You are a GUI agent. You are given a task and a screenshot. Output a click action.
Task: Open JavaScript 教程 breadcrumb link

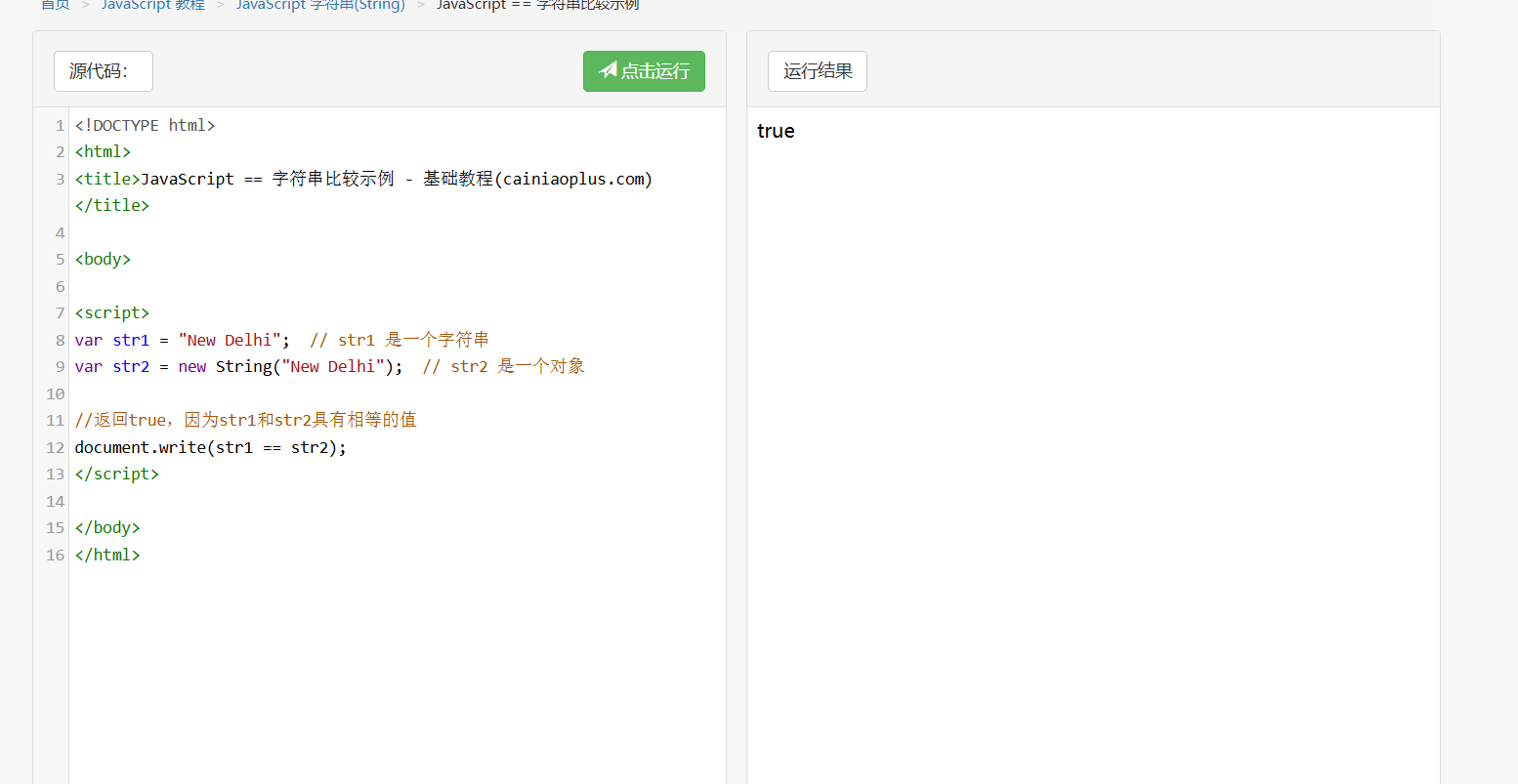tap(153, 5)
